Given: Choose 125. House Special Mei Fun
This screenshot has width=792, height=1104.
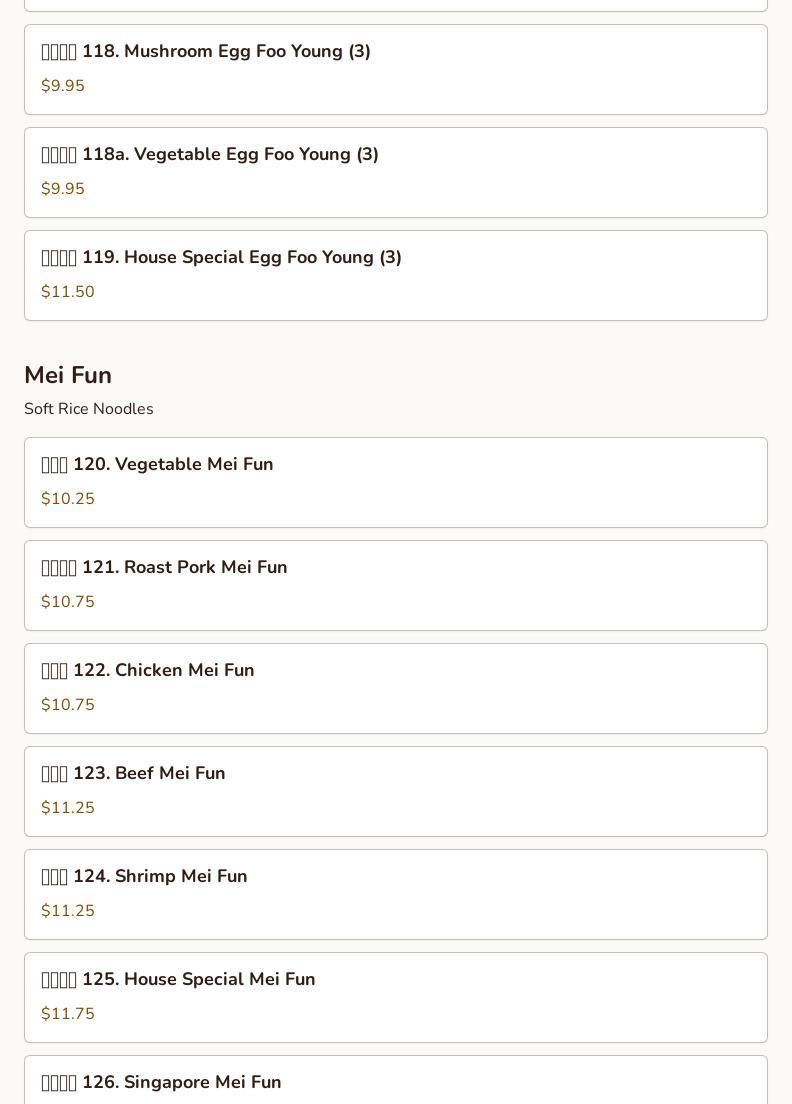Looking at the screenshot, I should pyautogui.click(x=396, y=997).
